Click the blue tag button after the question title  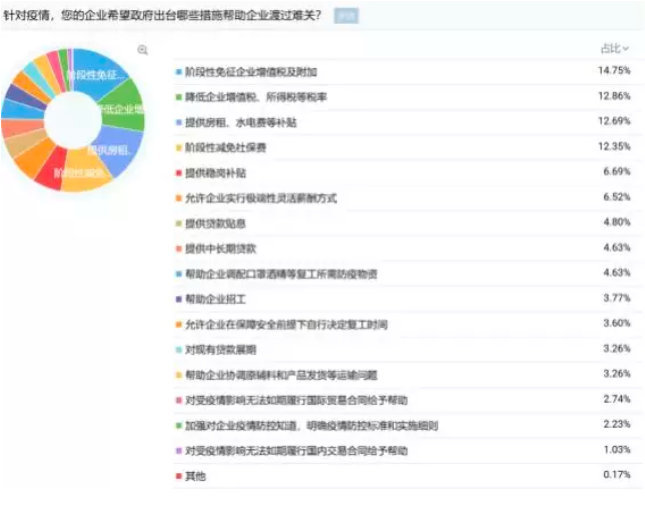[346, 16]
